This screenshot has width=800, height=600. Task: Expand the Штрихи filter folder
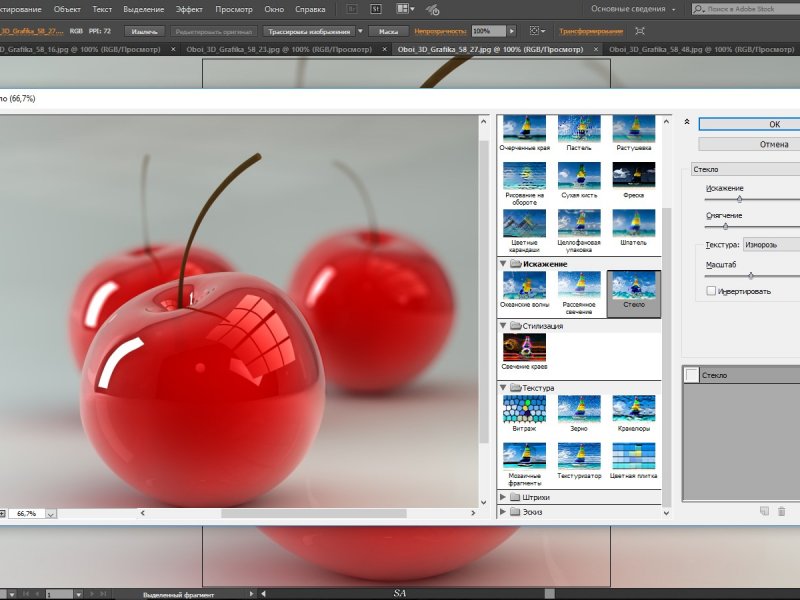pos(503,497)
